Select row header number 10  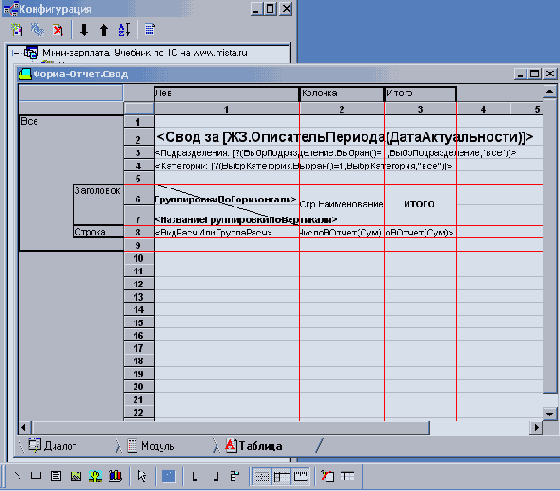click(139, 258)
